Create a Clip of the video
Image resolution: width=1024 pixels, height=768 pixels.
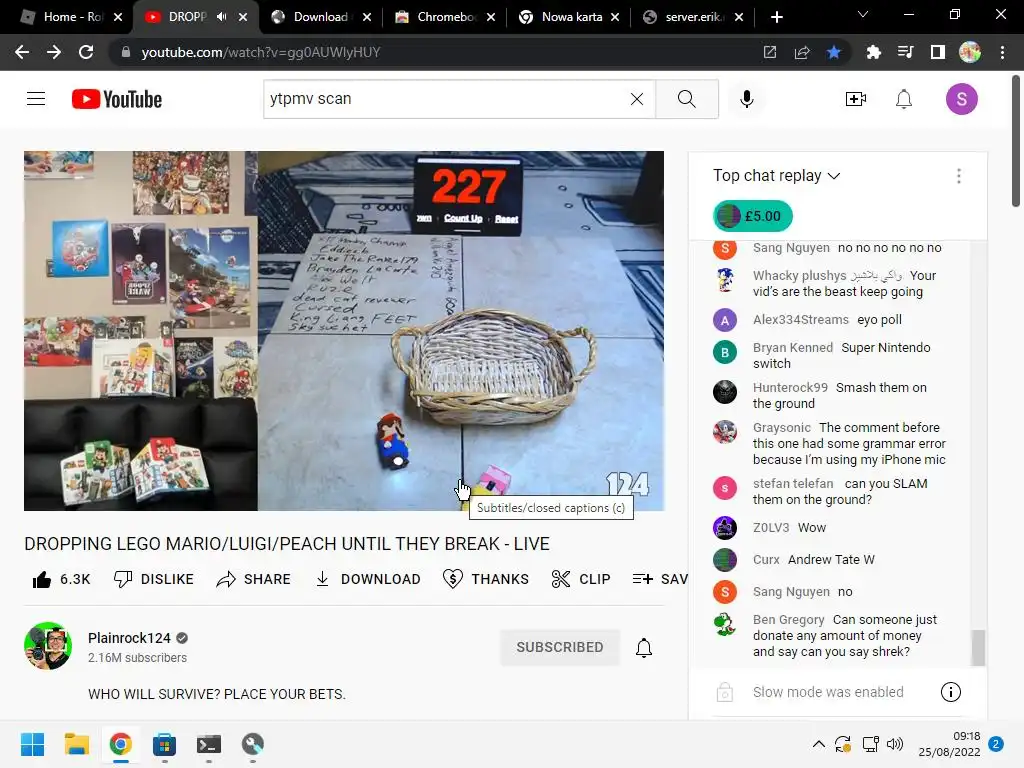pos(581,579)
